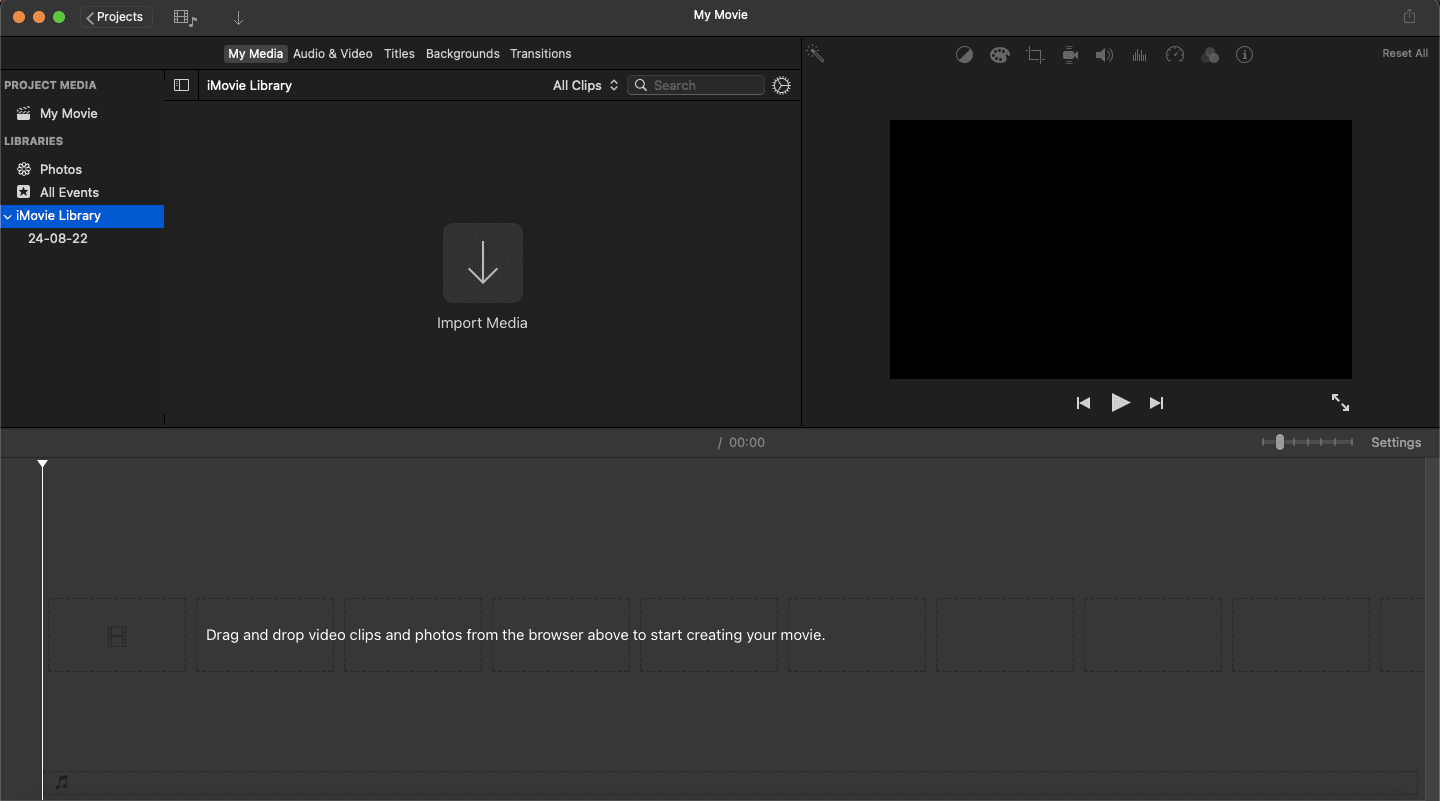Show the media browser toolbar icon
The image size is (1440, 801).
185,18
